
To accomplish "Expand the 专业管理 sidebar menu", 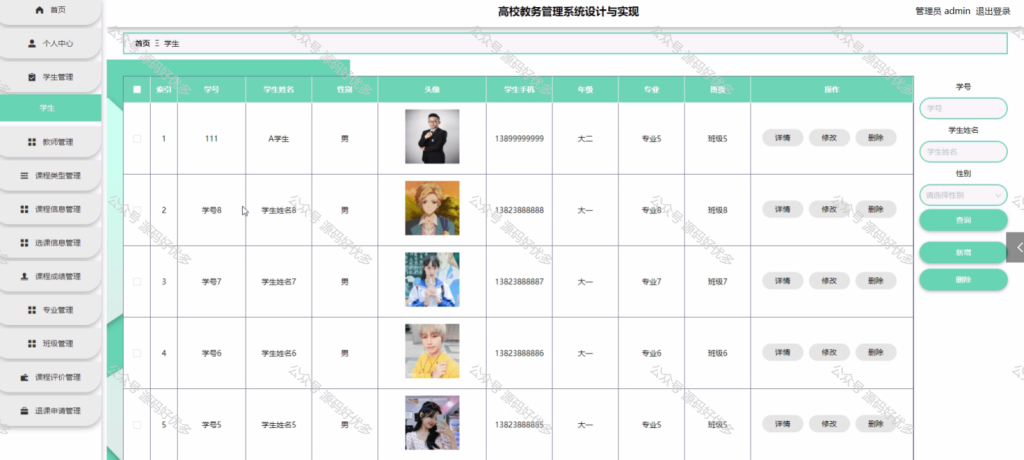I will pos(50,310).
